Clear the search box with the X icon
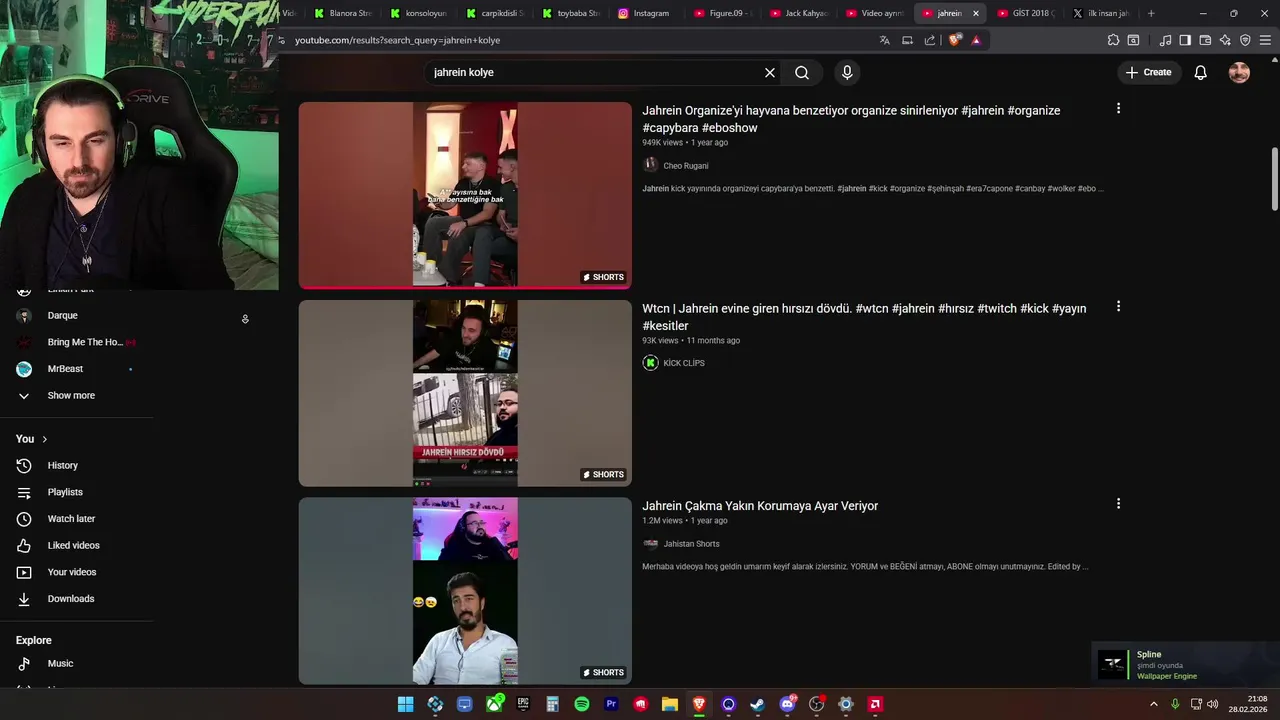1280x720 pixels. [770, 72]
